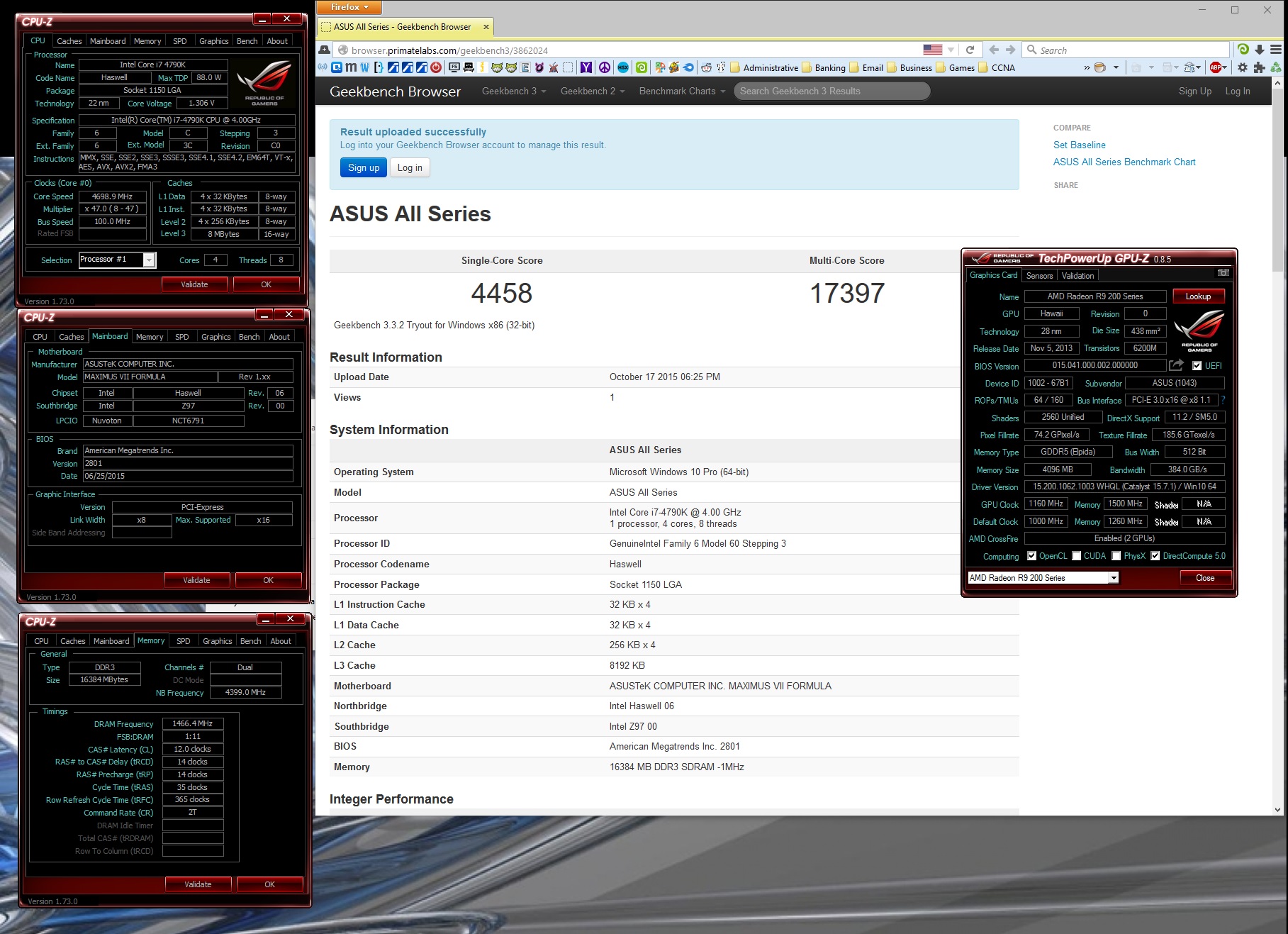Toggle the DirectCompute 5.0 checkbox

1155,556
